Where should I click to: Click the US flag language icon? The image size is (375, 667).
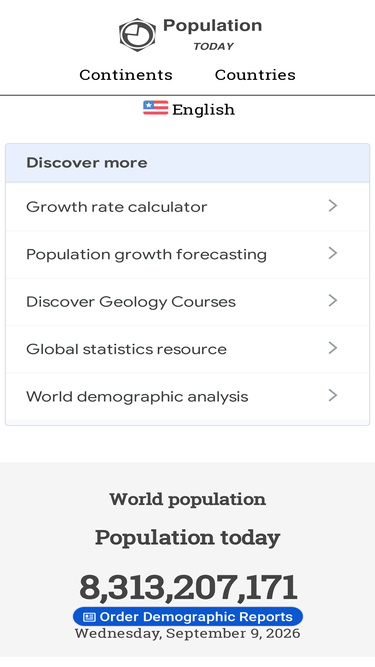156,108
